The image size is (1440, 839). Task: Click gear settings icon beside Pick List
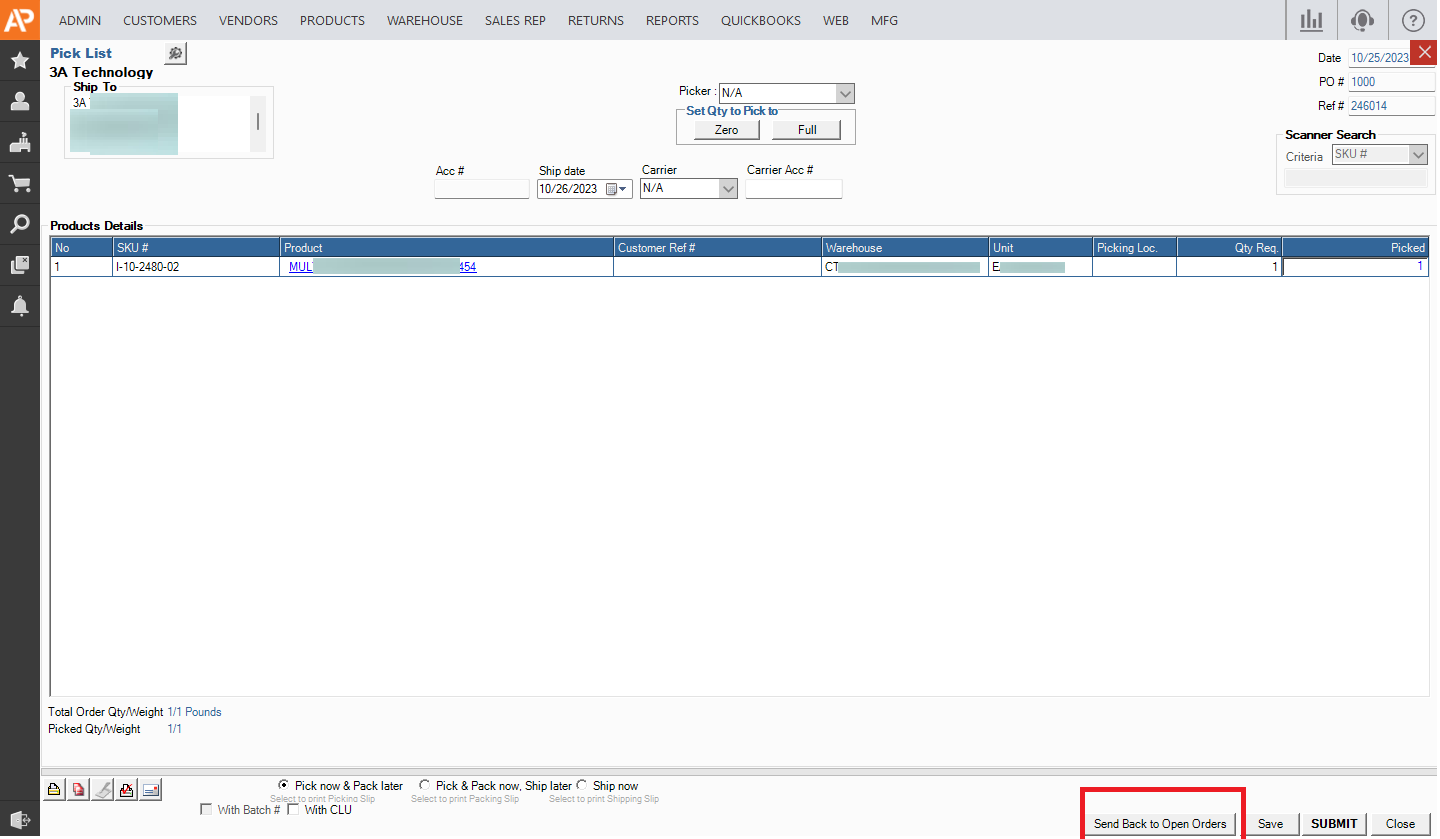pyautogui.click(x=175, y=54)
